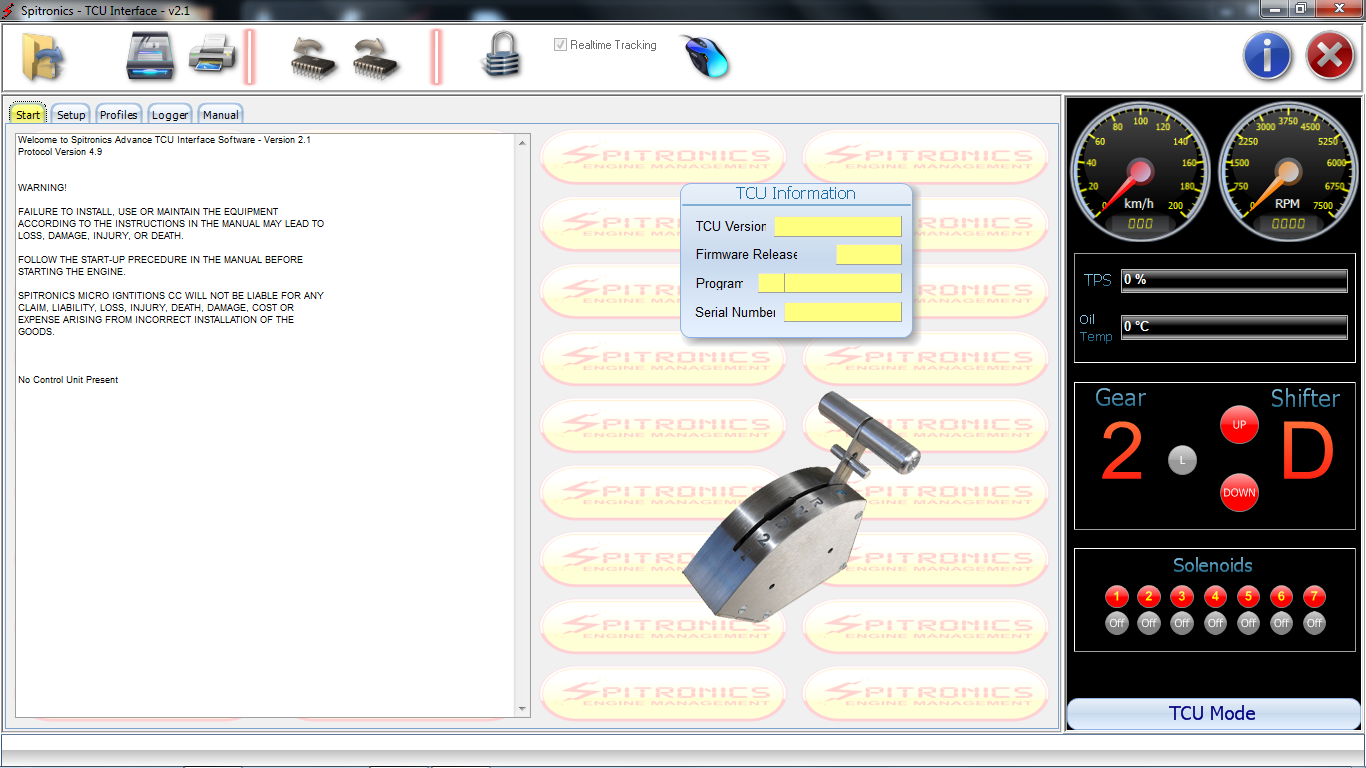Toggle solenoid 6 Off indicator
This screenshot has height=768, width=1366.
(x=1281, y=623)
